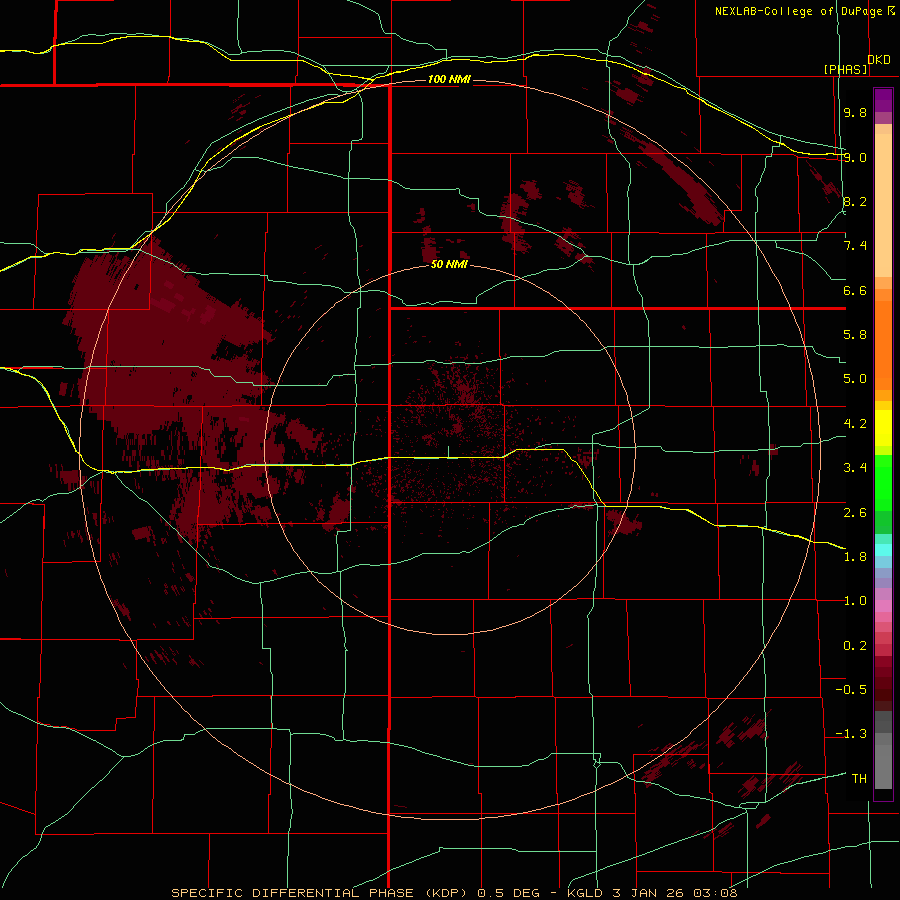Click the 1.8 value on the scale
The height and width of the screenshot is (900, 900).
tap(855, 557)
